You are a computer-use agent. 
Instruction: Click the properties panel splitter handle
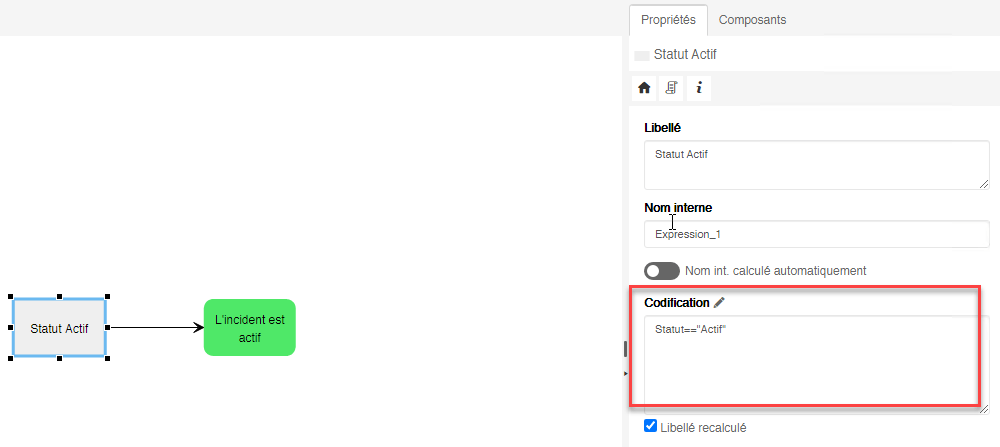point(625,348)
